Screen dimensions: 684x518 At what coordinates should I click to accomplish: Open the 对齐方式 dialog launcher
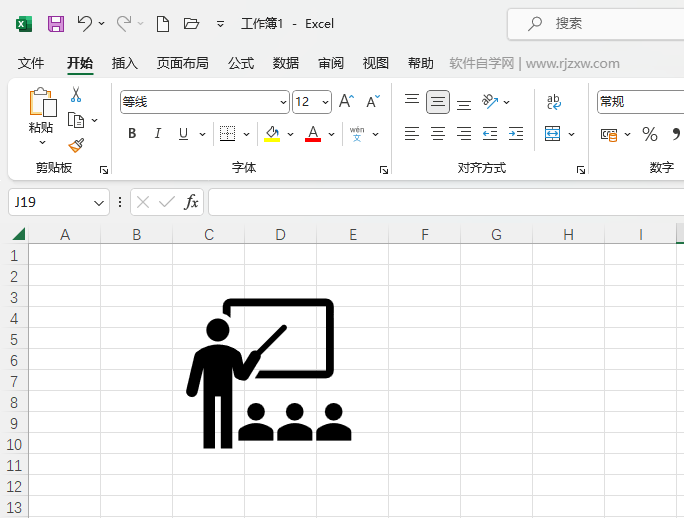(x=581, y=170)
